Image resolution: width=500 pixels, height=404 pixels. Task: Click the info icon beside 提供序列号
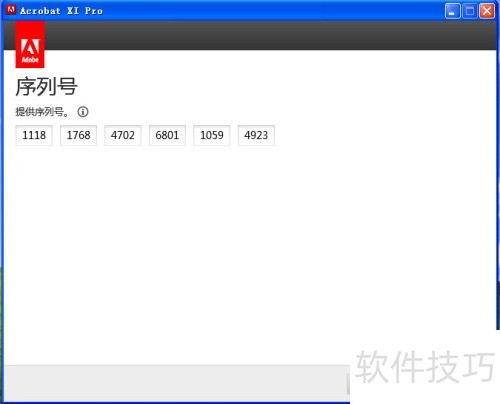(83, 112)
